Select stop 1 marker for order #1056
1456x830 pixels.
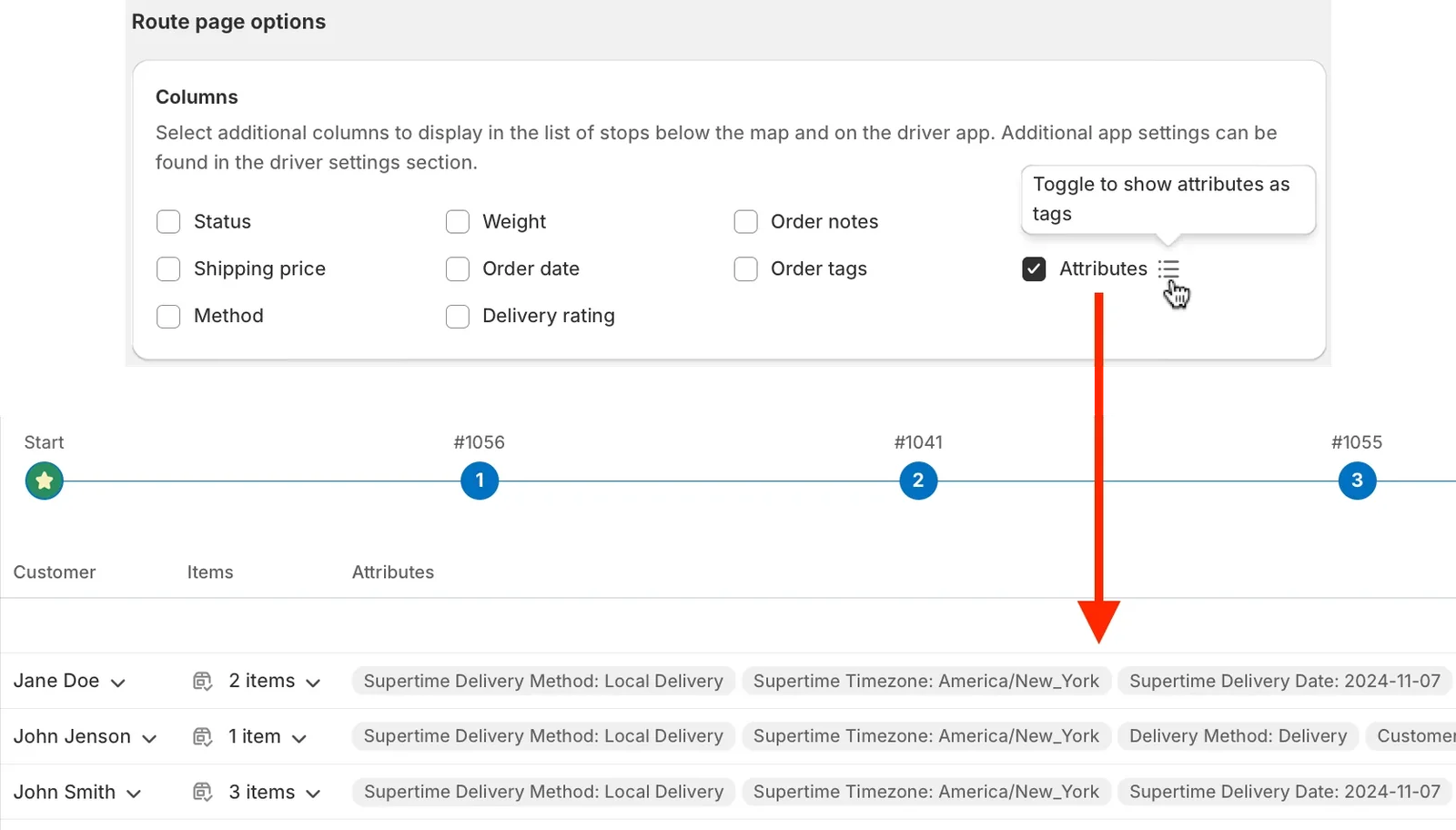(480, 481)
